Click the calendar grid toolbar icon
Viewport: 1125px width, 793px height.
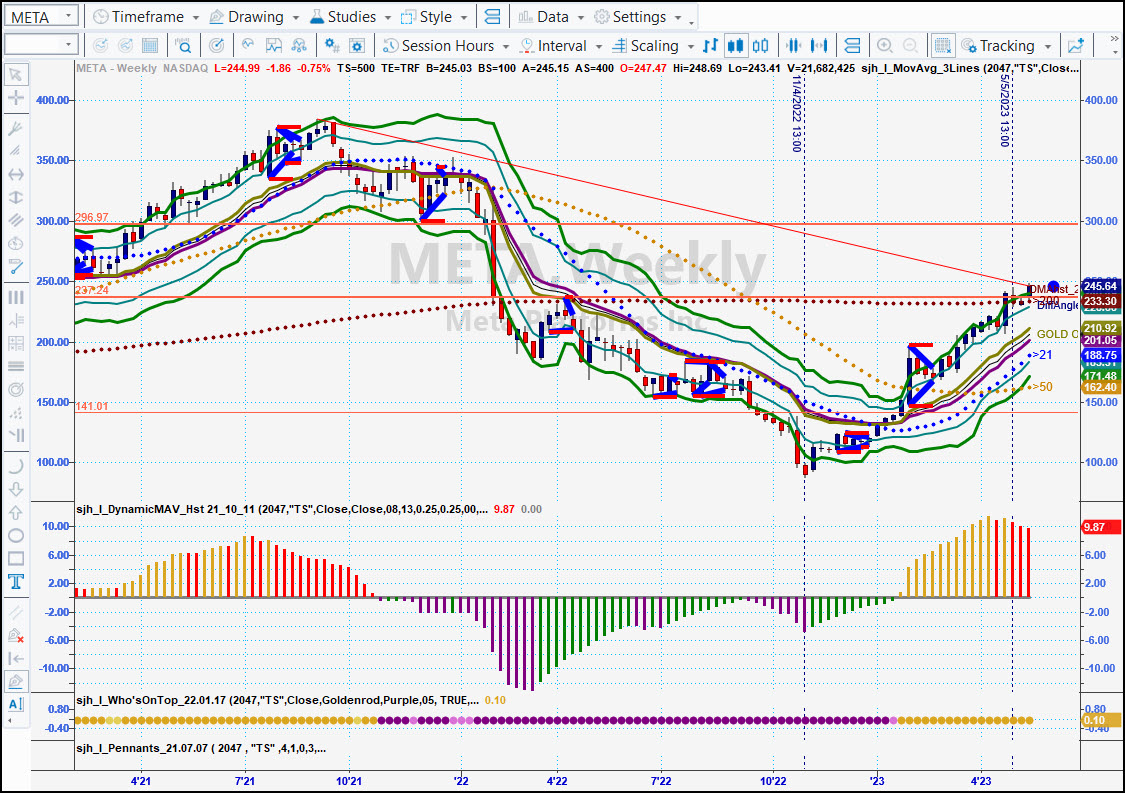150,46
